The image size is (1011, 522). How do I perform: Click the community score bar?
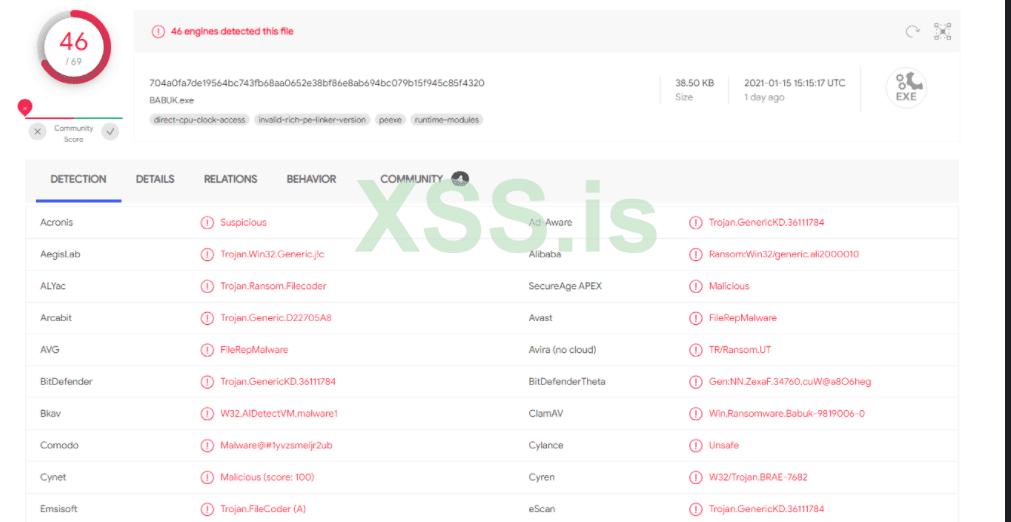(x=74, y=118)
